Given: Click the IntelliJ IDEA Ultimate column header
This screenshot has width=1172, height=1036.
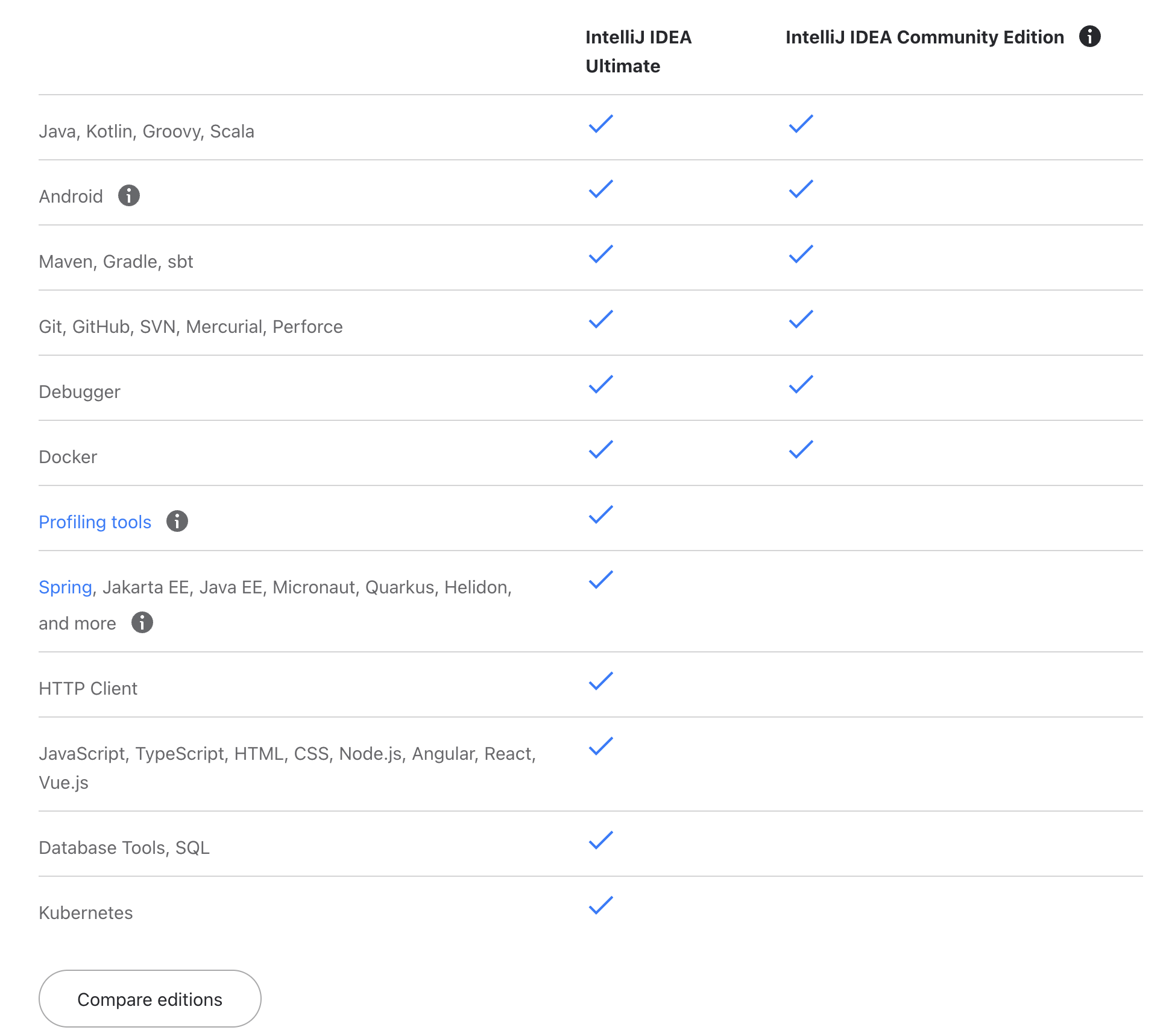Looking at the screenshot, I should tap(638, 51).
